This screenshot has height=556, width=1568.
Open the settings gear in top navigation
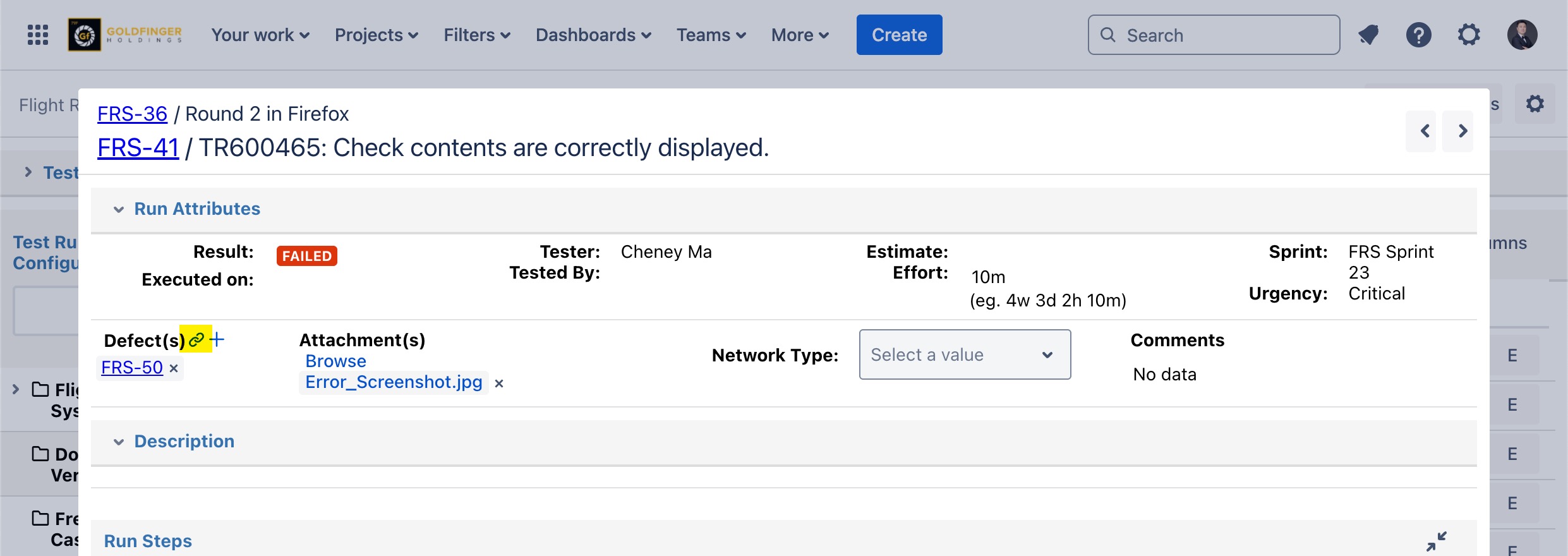pyautogui.click(x=1469, y=35)
